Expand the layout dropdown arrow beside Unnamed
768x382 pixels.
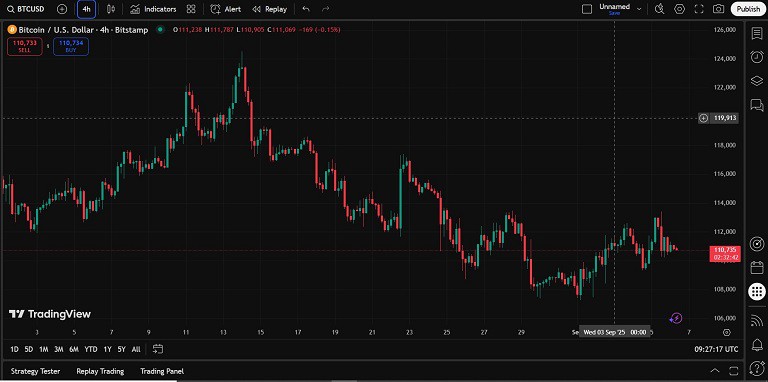tap(639, 9)
